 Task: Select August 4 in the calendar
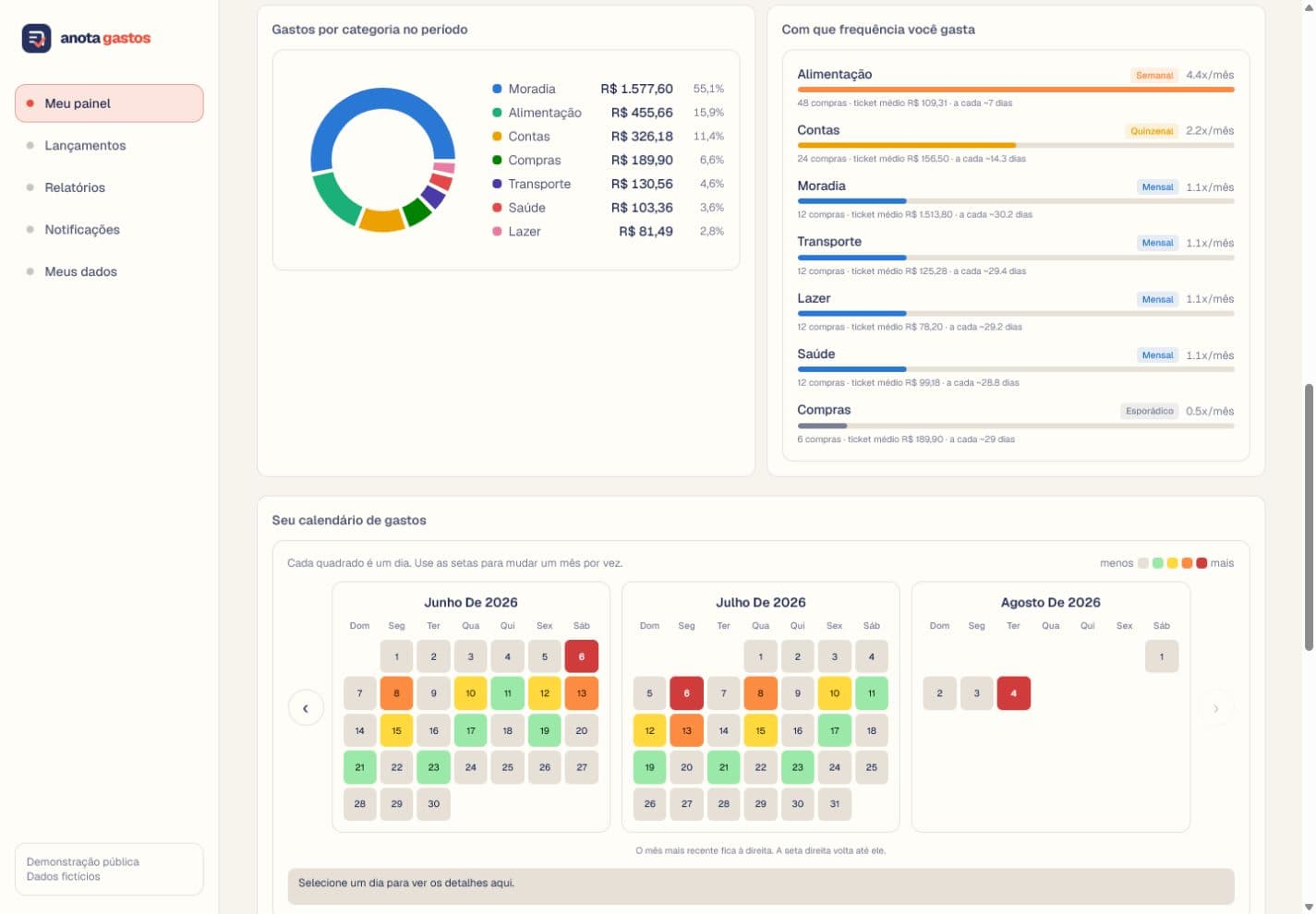(1014, 693)
